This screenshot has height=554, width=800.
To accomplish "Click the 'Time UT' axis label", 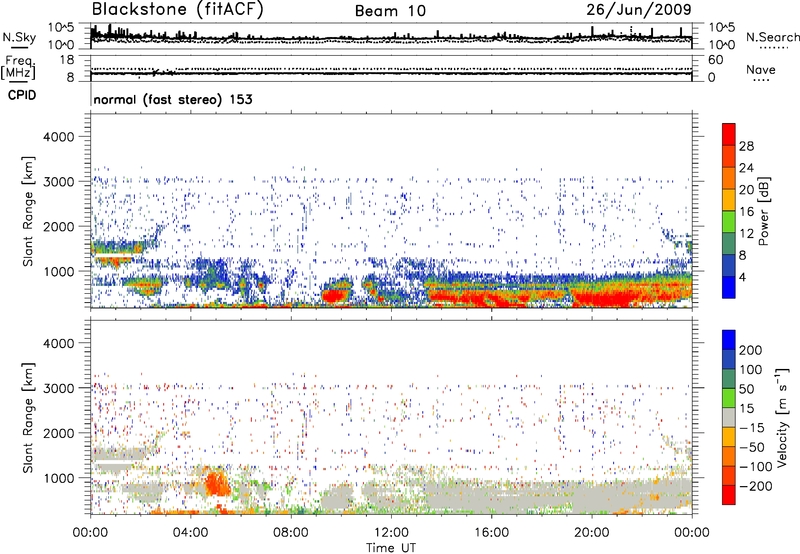I will point(391,548).
